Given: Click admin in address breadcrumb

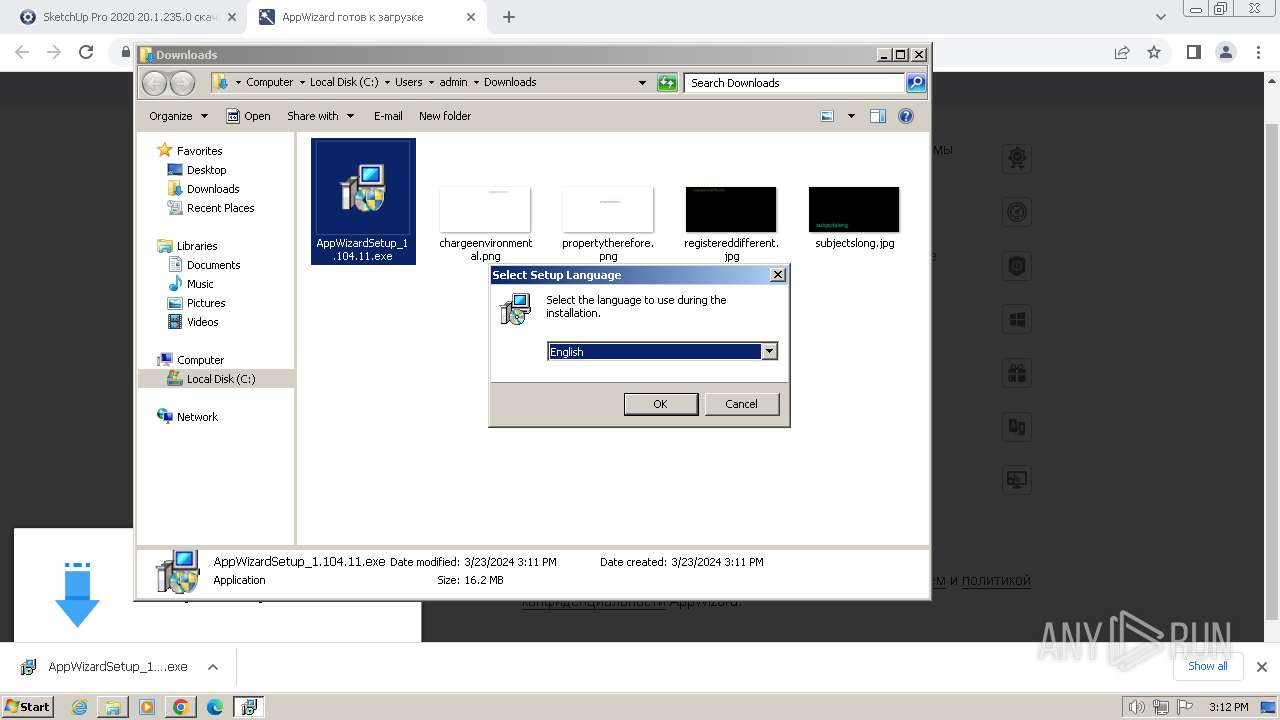Looking at the screenshot, I should click(x=453, y=82).
